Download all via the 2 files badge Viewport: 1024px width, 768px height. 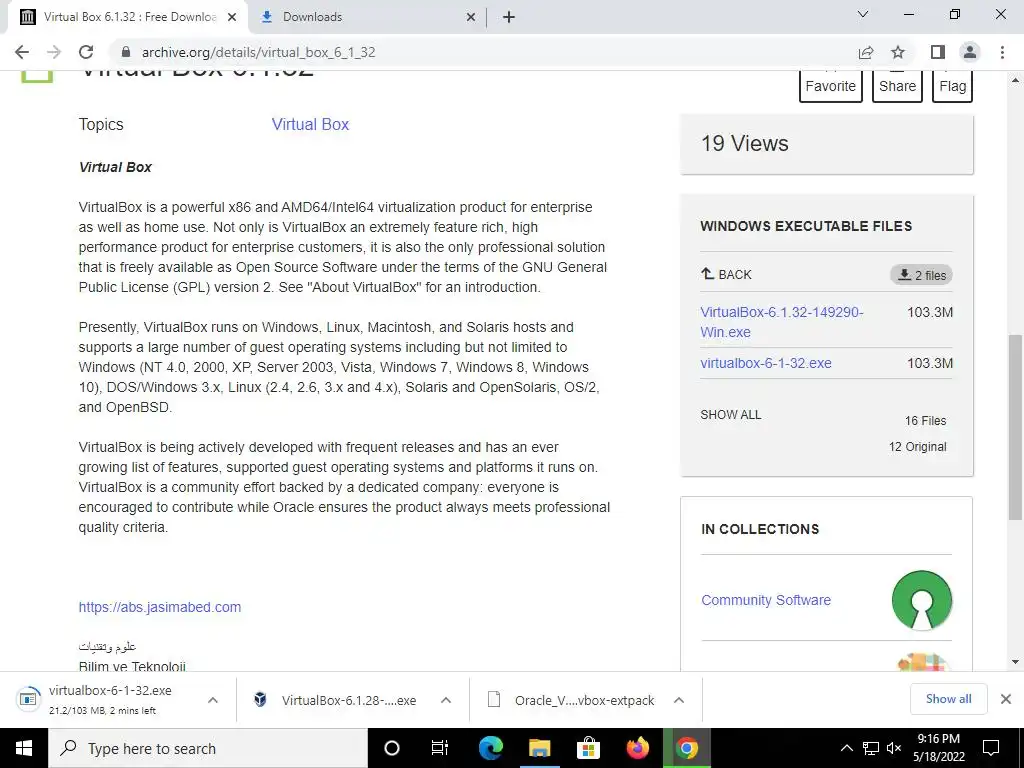point(921,275)
